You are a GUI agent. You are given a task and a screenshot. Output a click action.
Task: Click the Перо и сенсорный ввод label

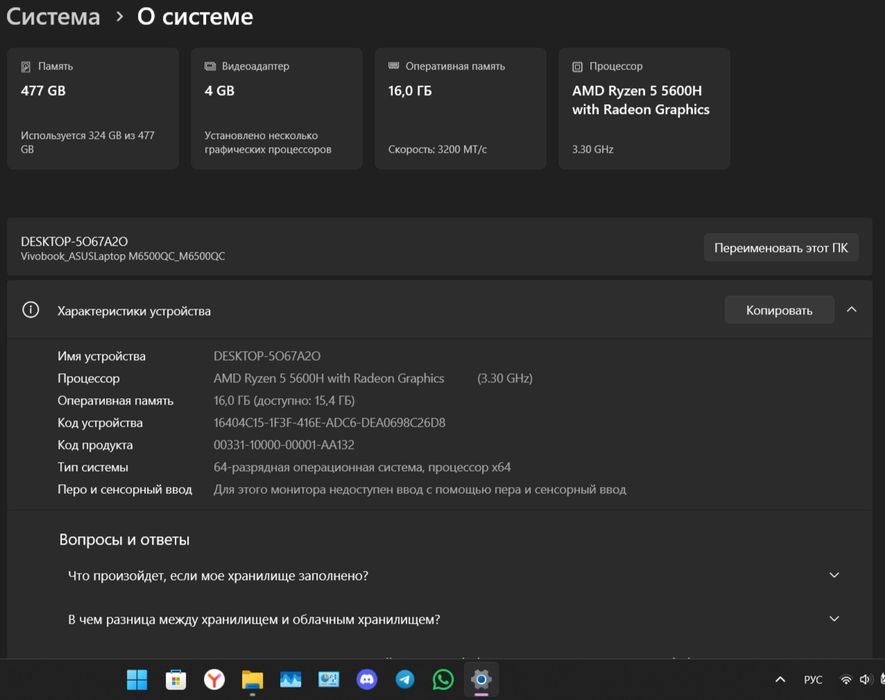coord(125,489)
